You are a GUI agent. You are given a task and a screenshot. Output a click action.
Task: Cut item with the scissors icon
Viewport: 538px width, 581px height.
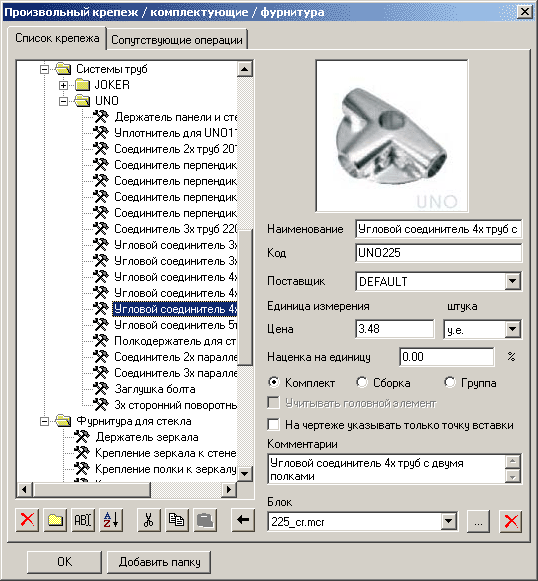pyautogui.click(x=149, y=520)
